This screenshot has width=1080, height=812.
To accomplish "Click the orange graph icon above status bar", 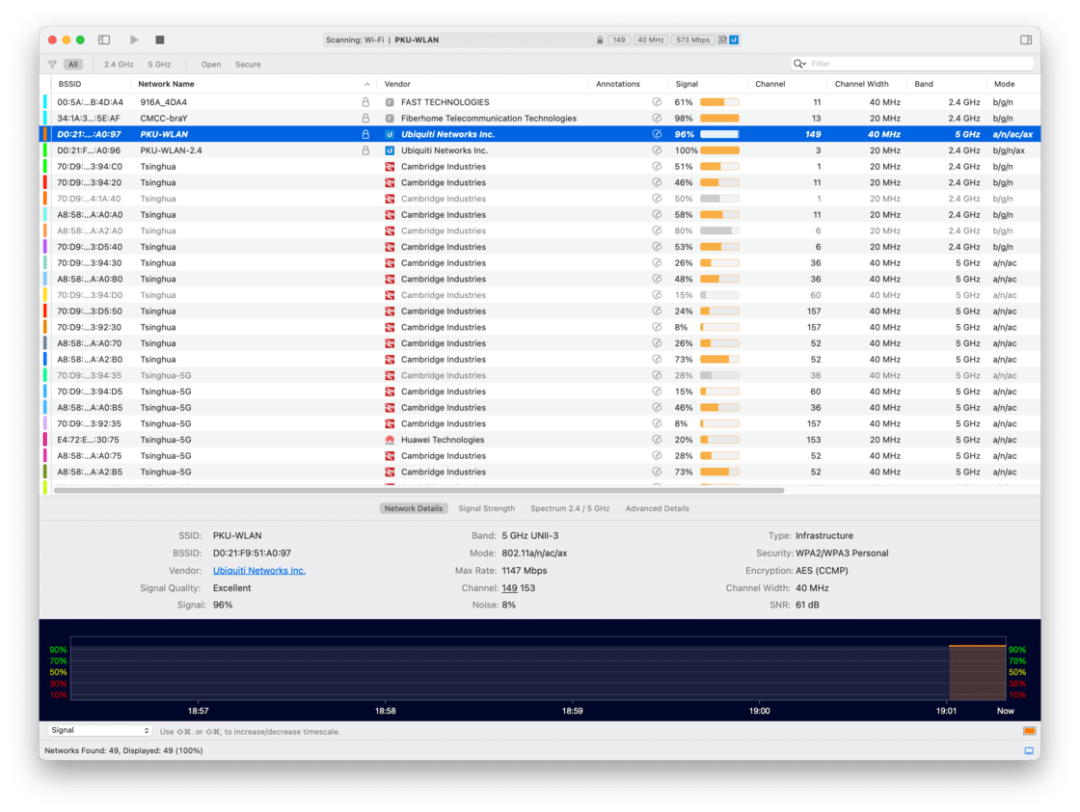I will [1029, 731].
